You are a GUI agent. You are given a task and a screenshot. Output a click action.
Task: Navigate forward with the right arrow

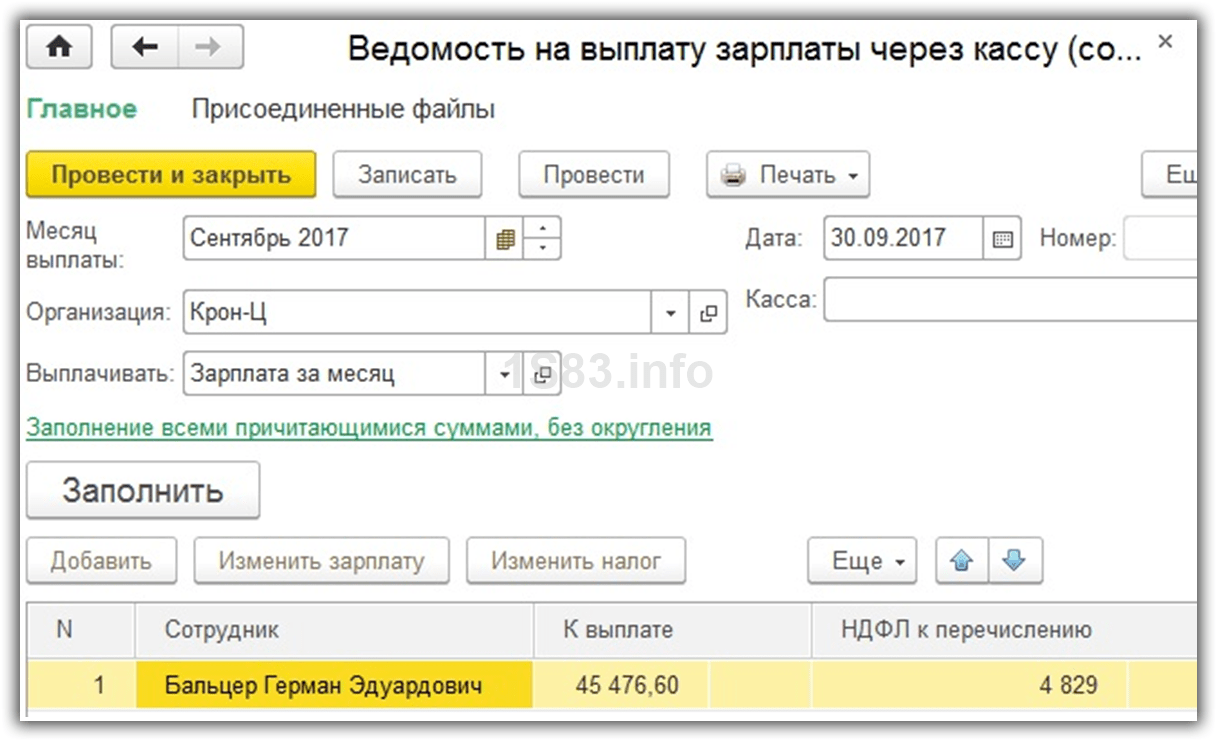tap(210, 47)
